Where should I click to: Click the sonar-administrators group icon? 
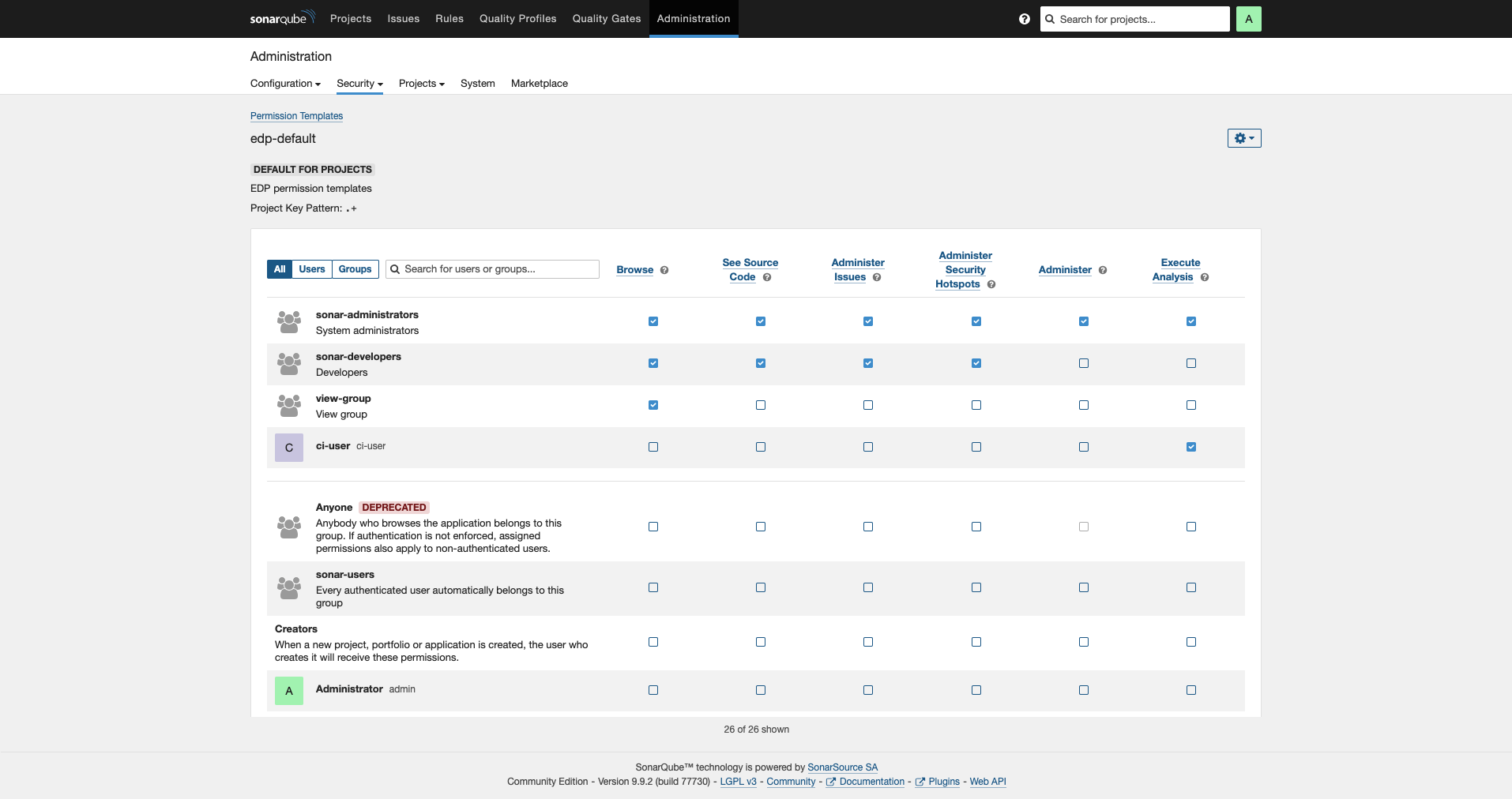pyautogui.click(x=288, y=321)
